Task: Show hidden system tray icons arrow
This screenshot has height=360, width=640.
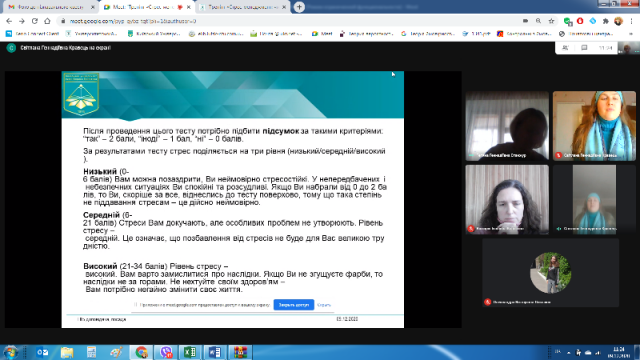Action: [569, 353]
